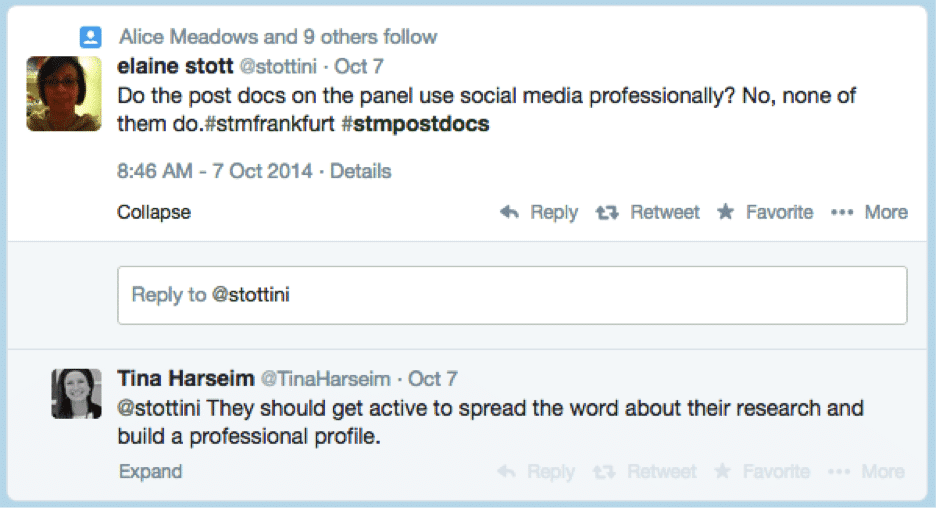Open elaine stott's profile photo
The image size is (936, 508).
tap(64, 94)
